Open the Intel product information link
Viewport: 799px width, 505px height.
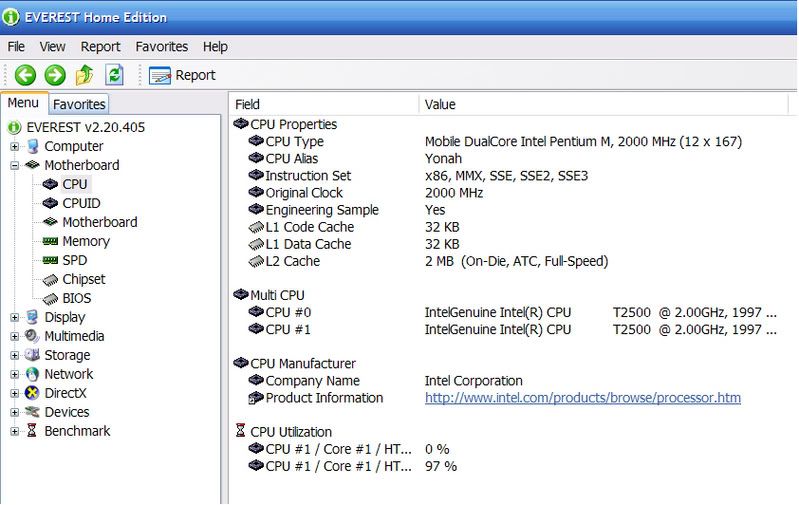583,398
